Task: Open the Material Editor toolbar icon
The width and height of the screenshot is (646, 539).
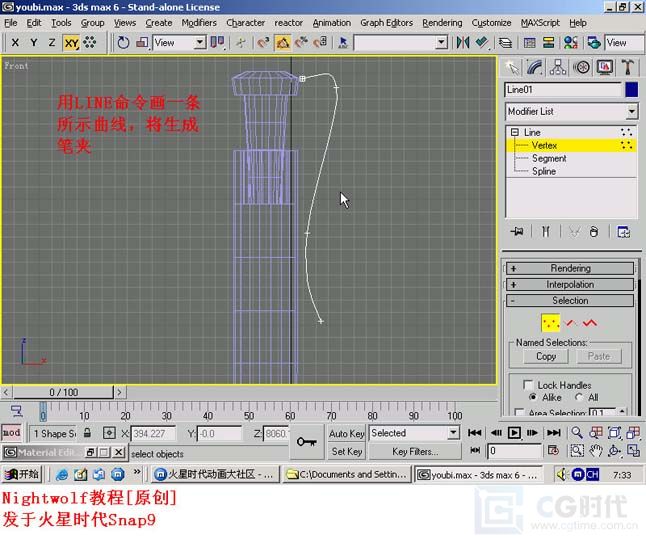Action: pos(571,42)
